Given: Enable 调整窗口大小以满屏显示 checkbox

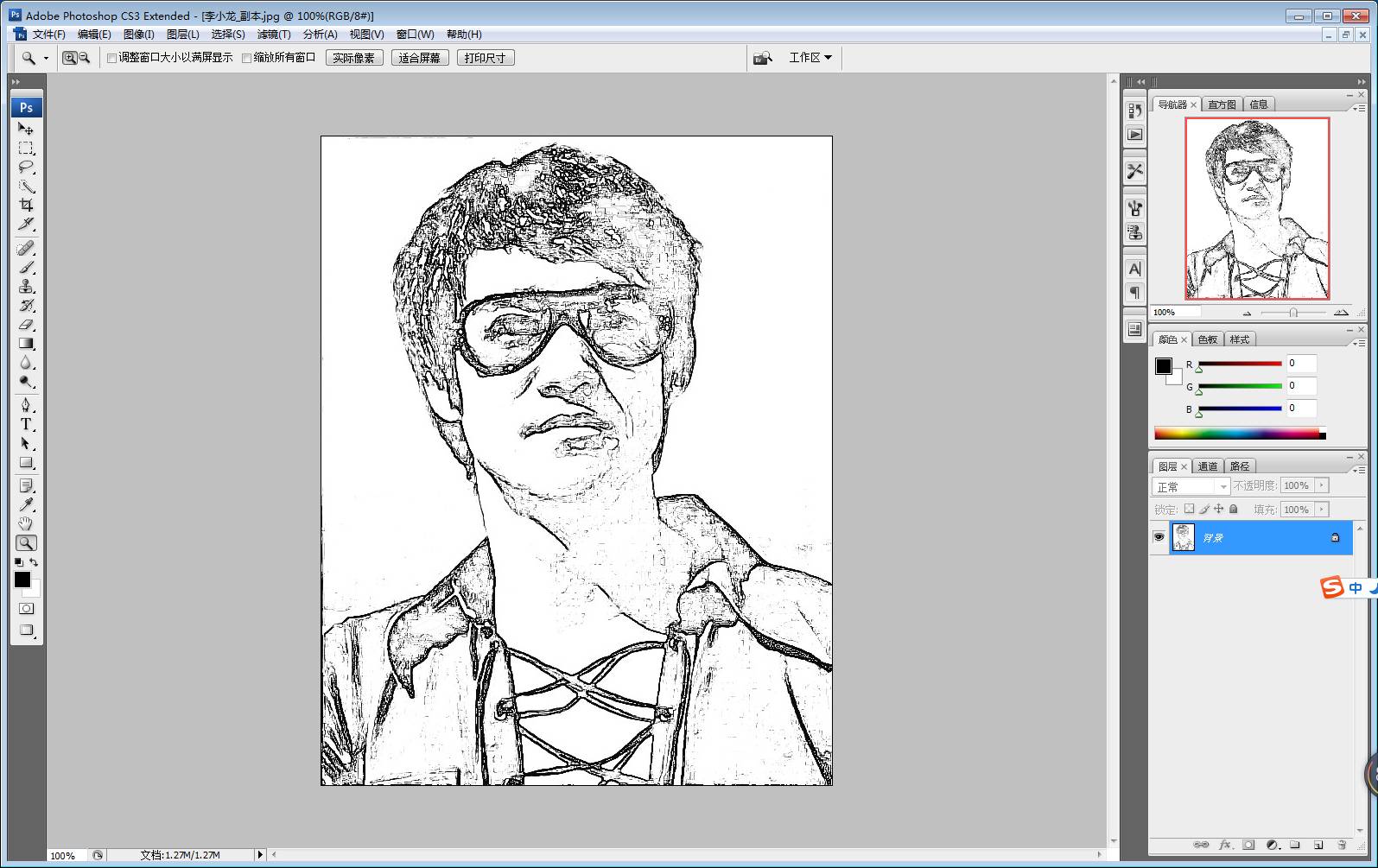Looking at the screenshot, I should (112, 58).
